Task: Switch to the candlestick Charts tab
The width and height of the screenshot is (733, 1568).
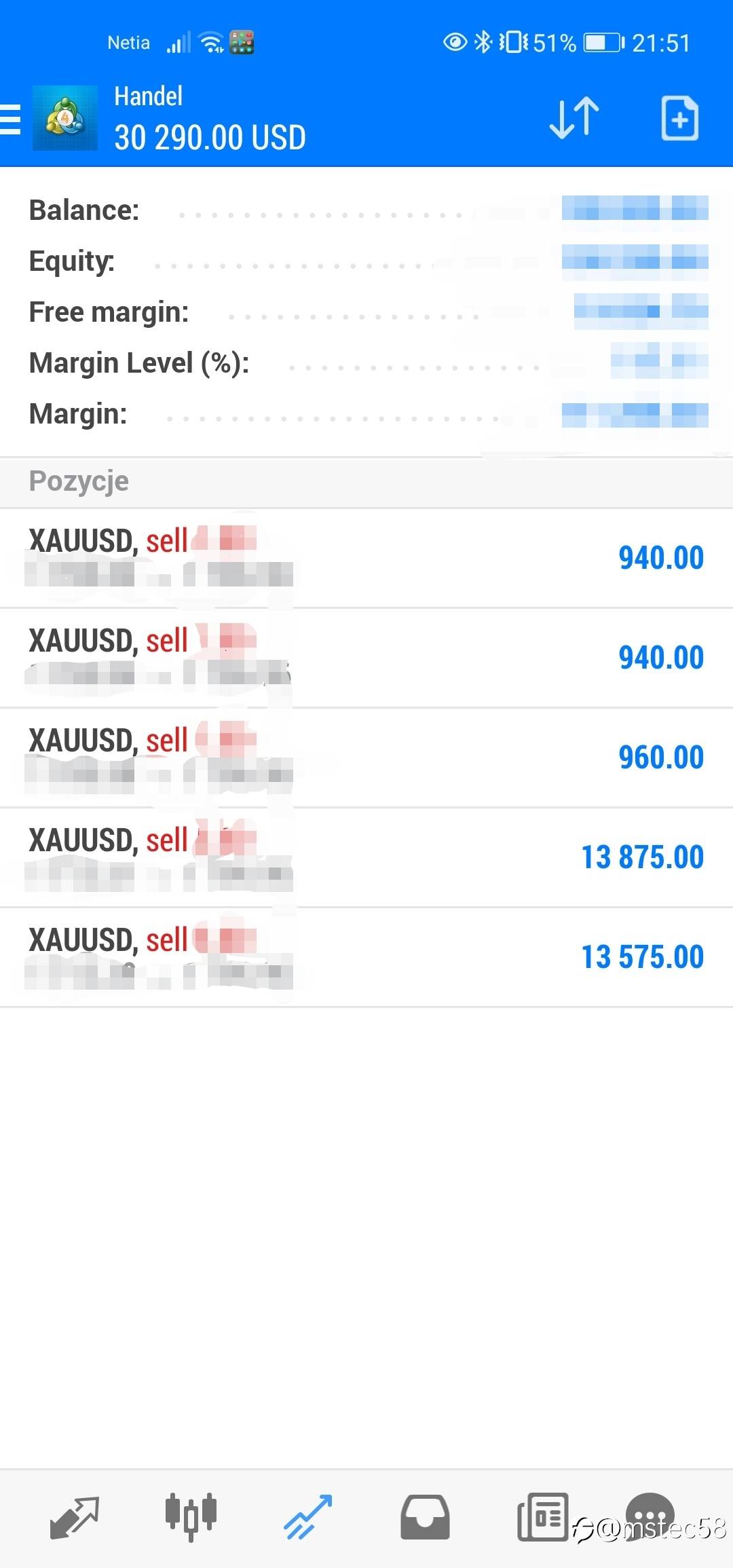Action: pyautogui.click(x=191, y=1516)
